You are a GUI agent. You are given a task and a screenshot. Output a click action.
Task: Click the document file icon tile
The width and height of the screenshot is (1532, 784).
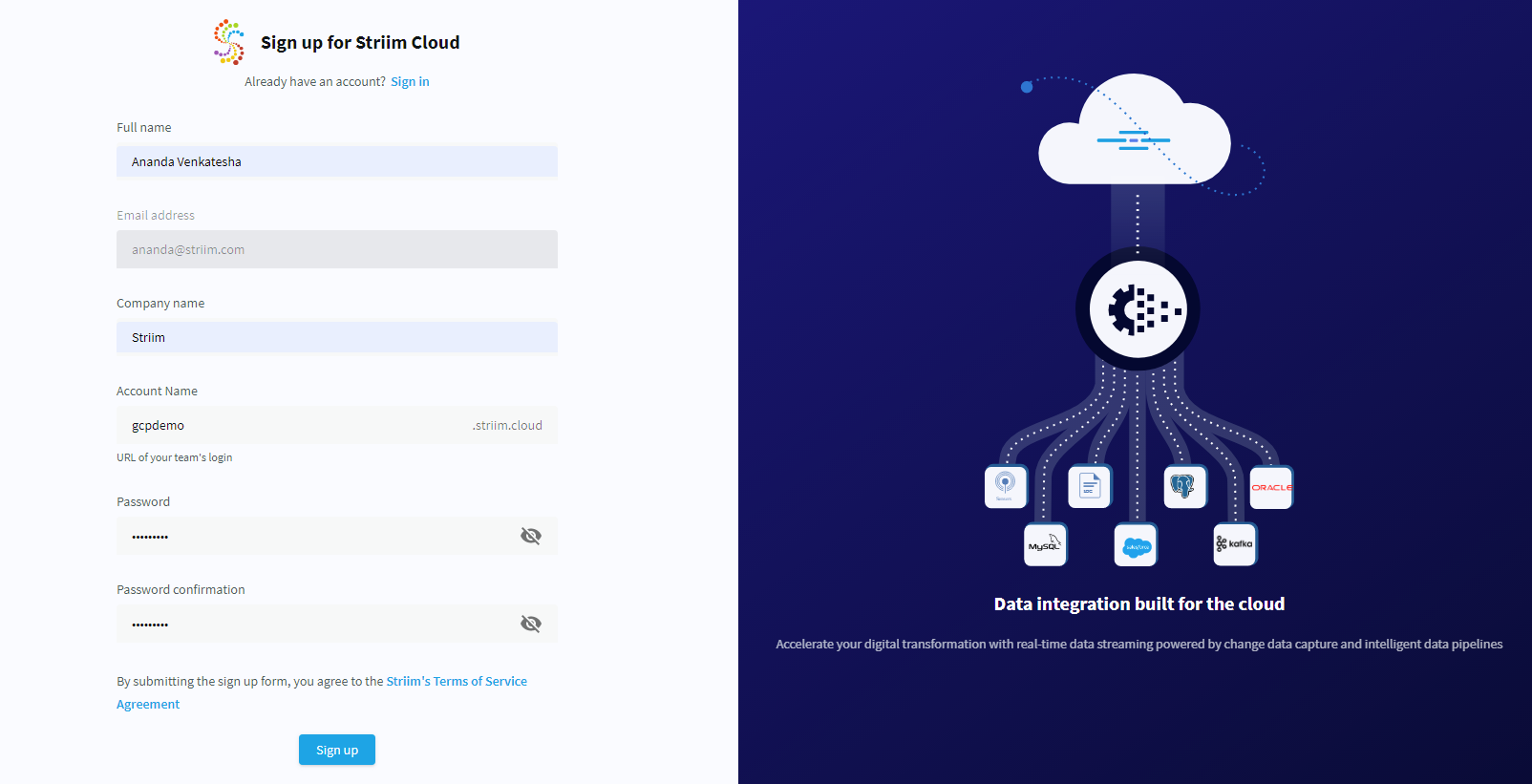(x=1090, y=487)
